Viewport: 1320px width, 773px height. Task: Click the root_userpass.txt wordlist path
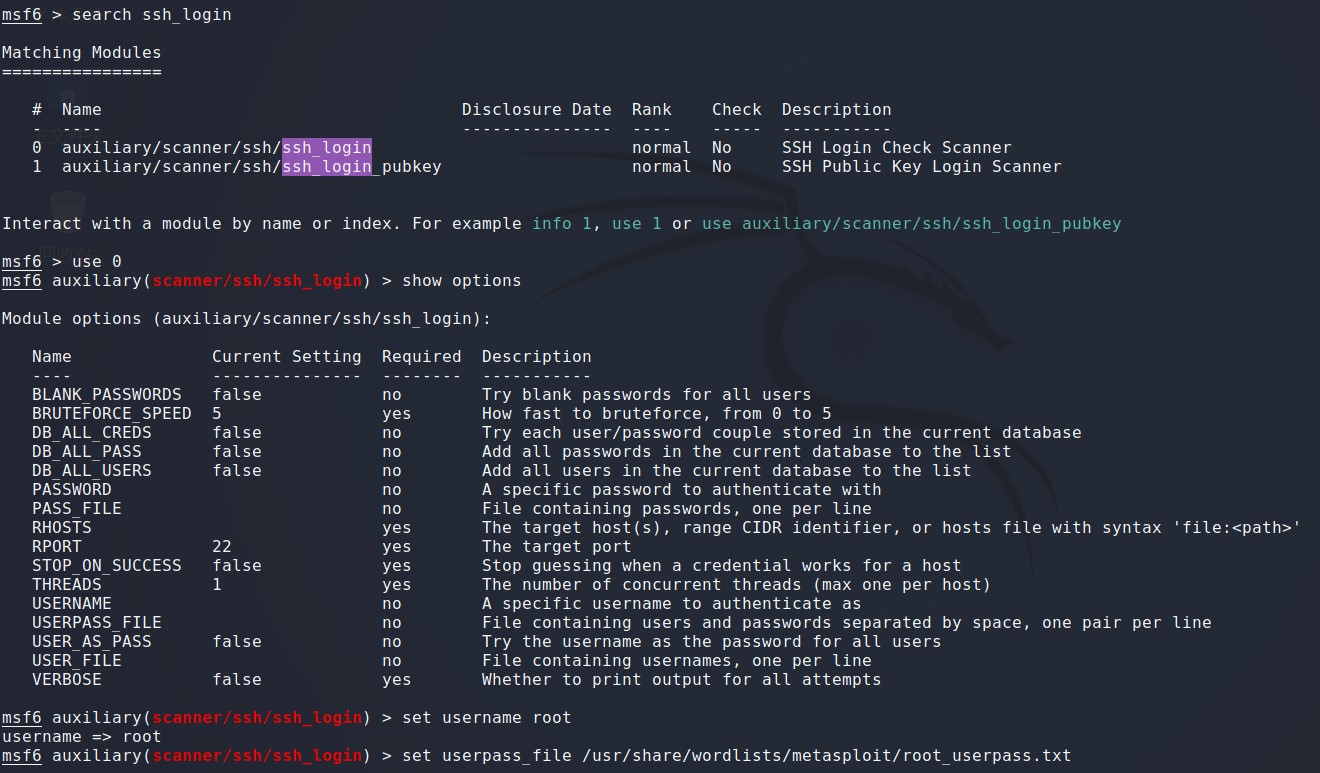click(x=736, y=756)
